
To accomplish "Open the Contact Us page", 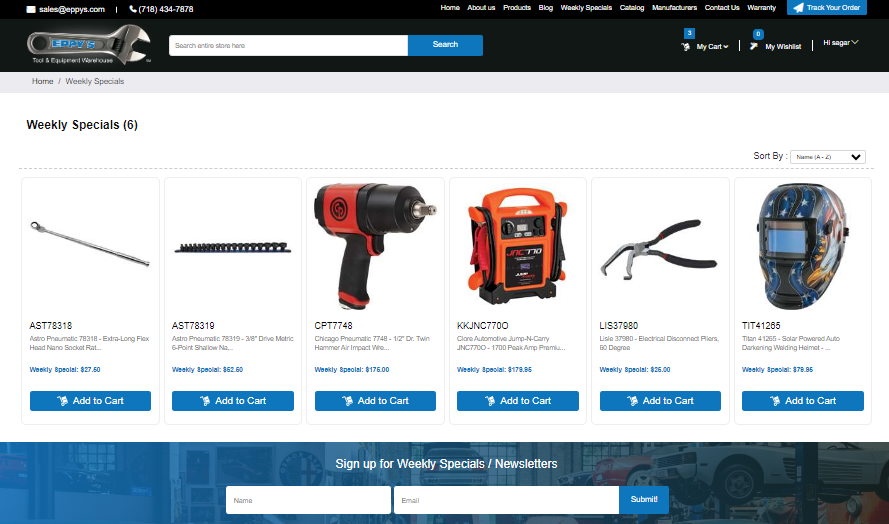I will pyautogui.click(x=722, y=7).
